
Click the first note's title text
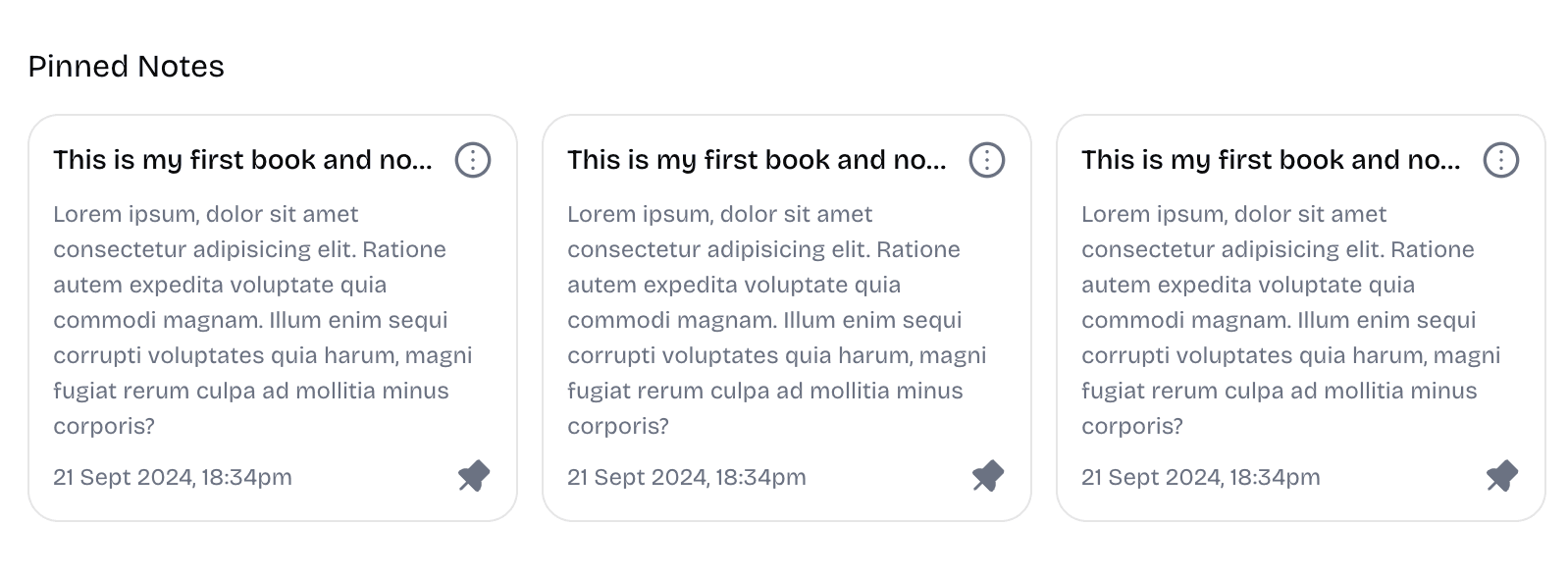(x=242, y=160)
